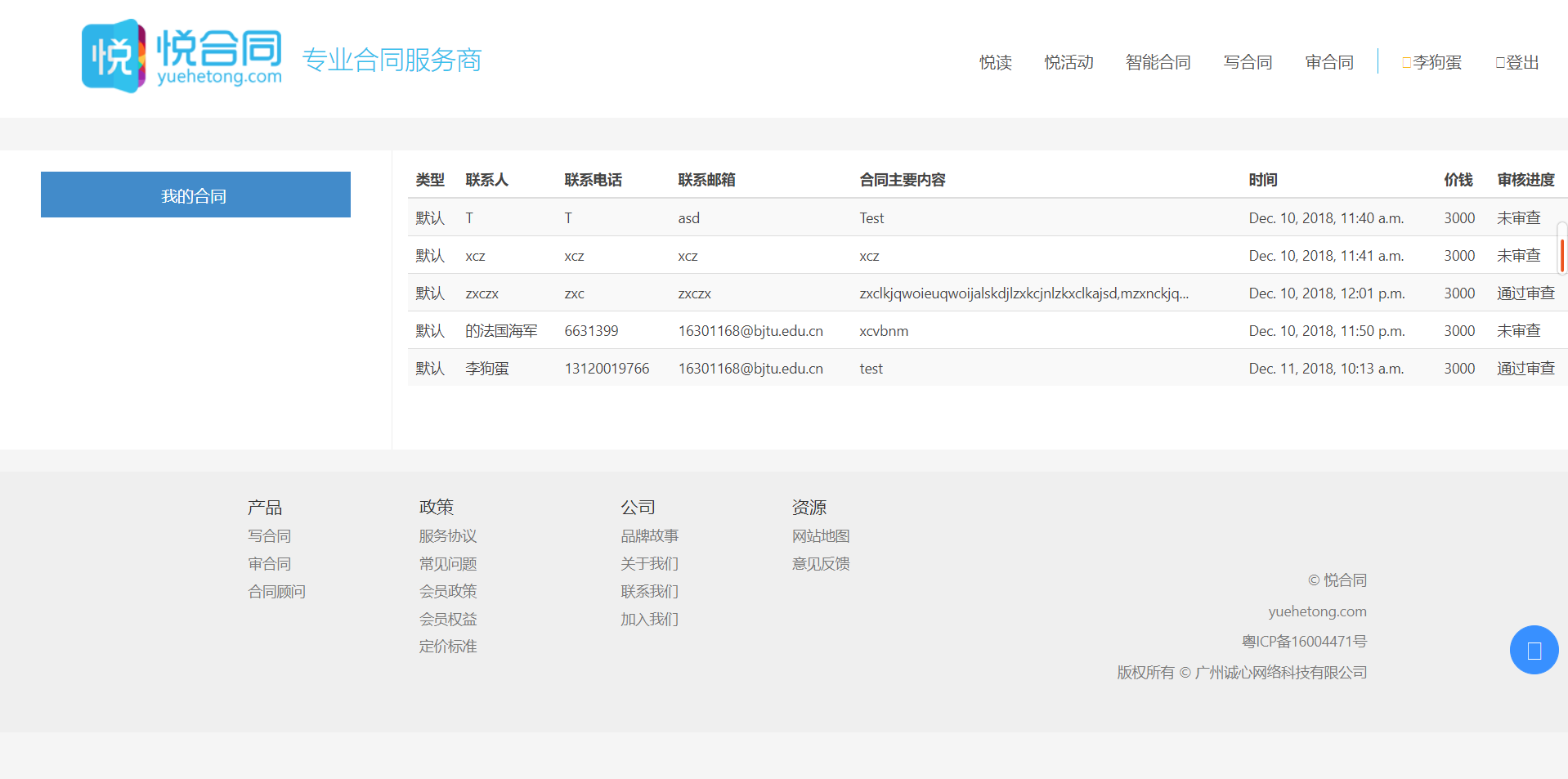Click the 联系电话 column header
The image size is (1568, 779).
[593, 180]
